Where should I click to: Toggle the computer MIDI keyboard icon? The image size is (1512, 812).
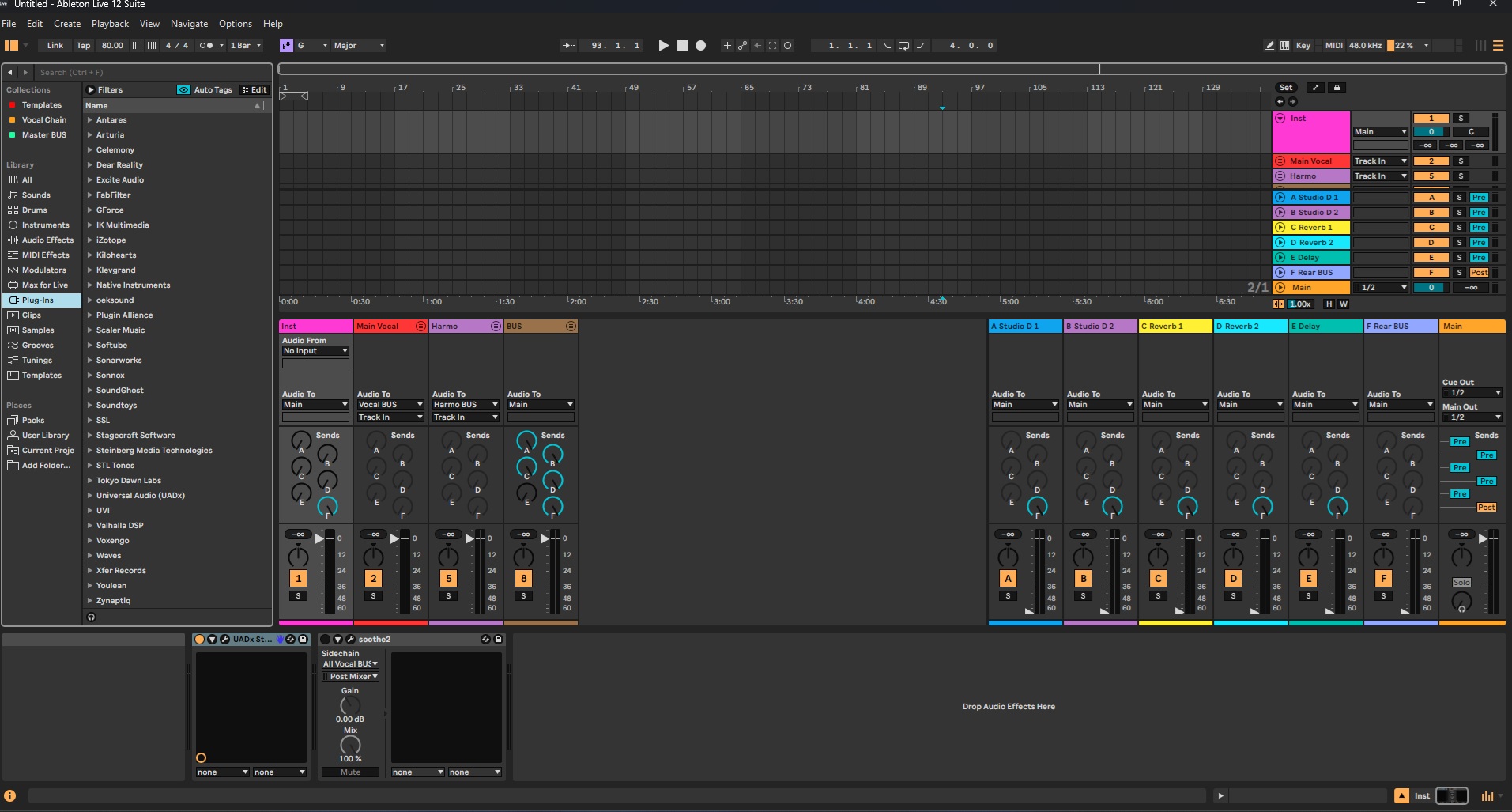pyautogui.click(x=1285, y=46)
